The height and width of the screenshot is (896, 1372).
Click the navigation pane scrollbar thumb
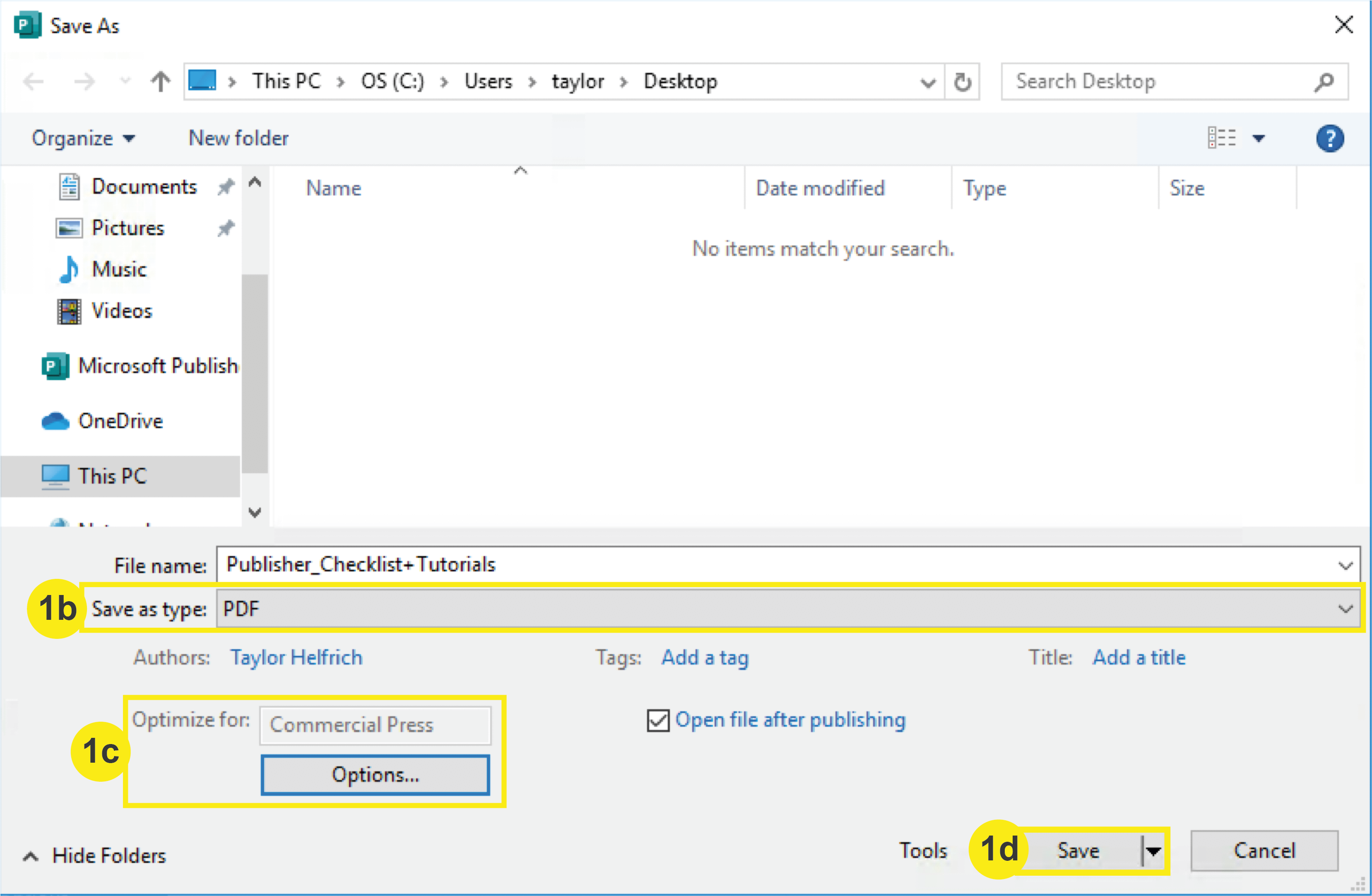click(x=254, y=373)
